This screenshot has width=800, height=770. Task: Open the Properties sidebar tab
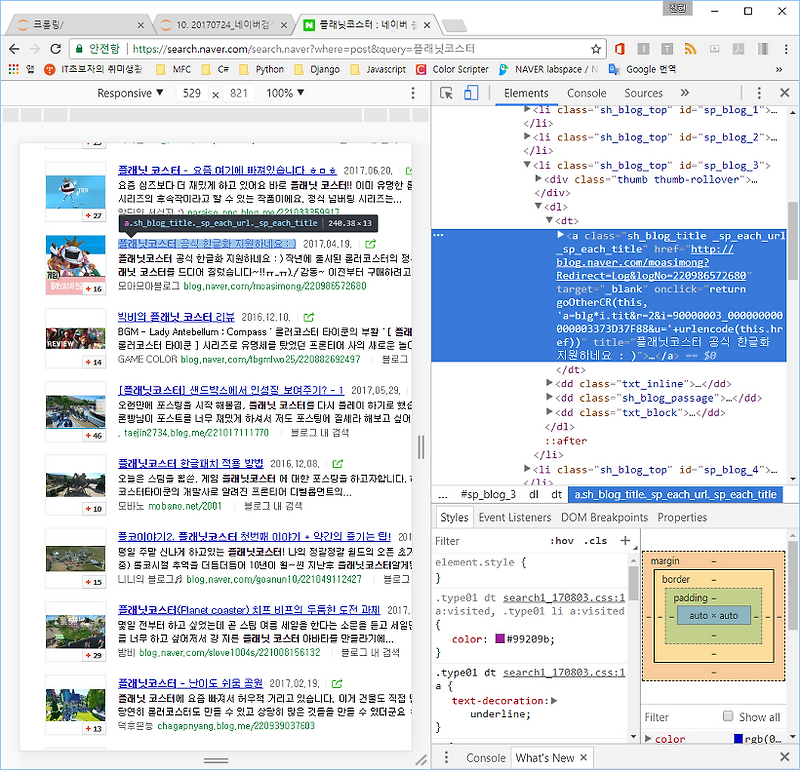coord(682,517)
